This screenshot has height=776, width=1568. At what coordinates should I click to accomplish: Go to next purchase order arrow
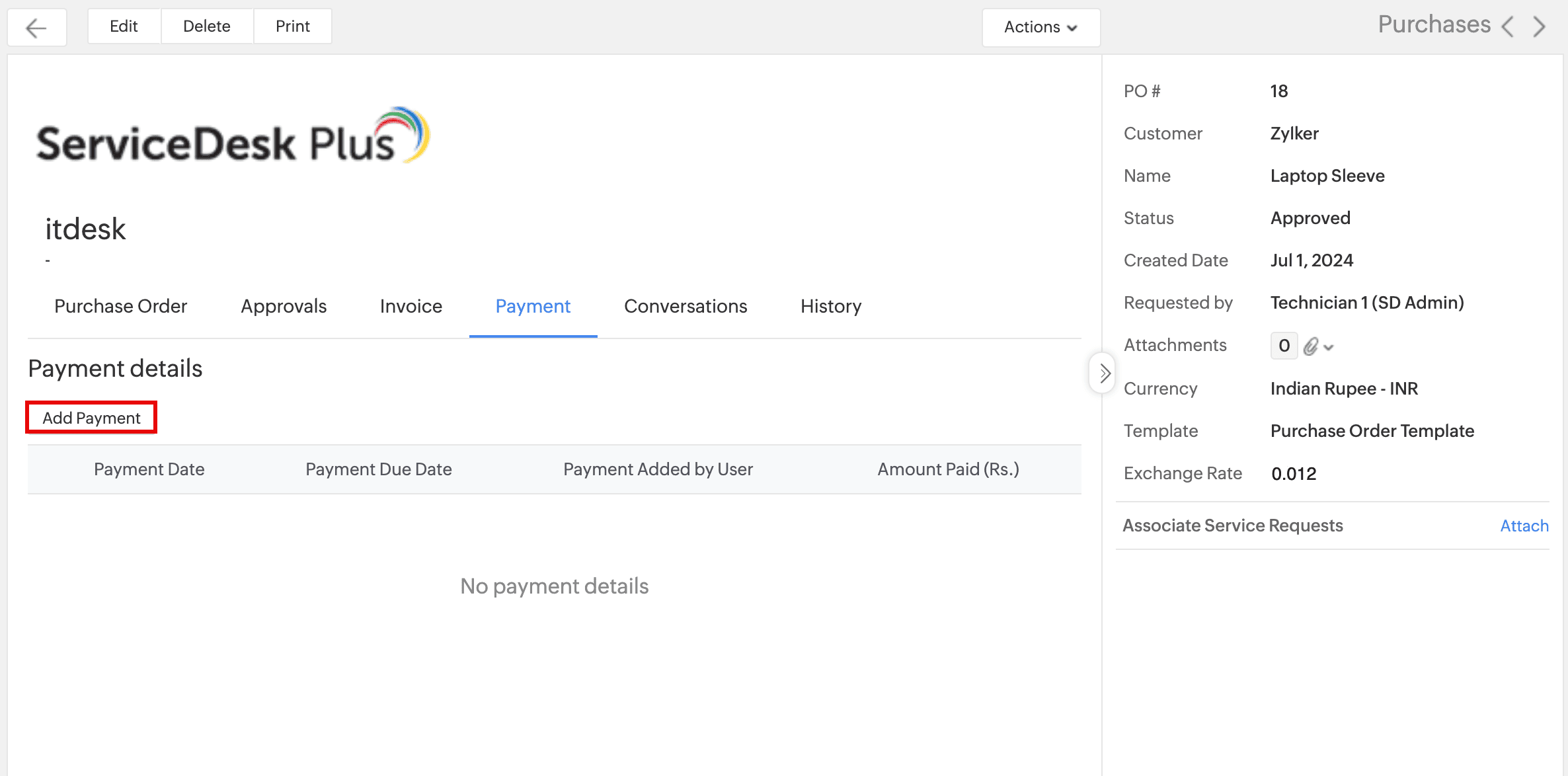tap(1540, 27)
